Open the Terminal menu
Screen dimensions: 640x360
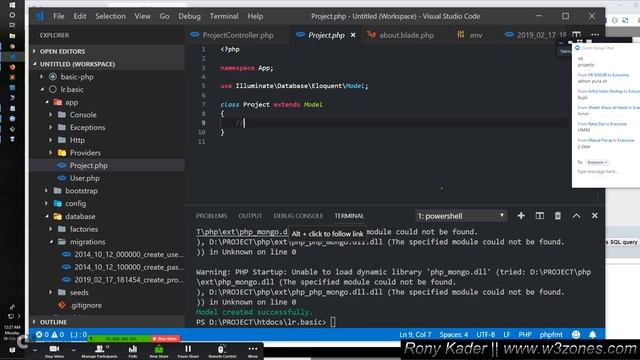click(x=224, y=16)
